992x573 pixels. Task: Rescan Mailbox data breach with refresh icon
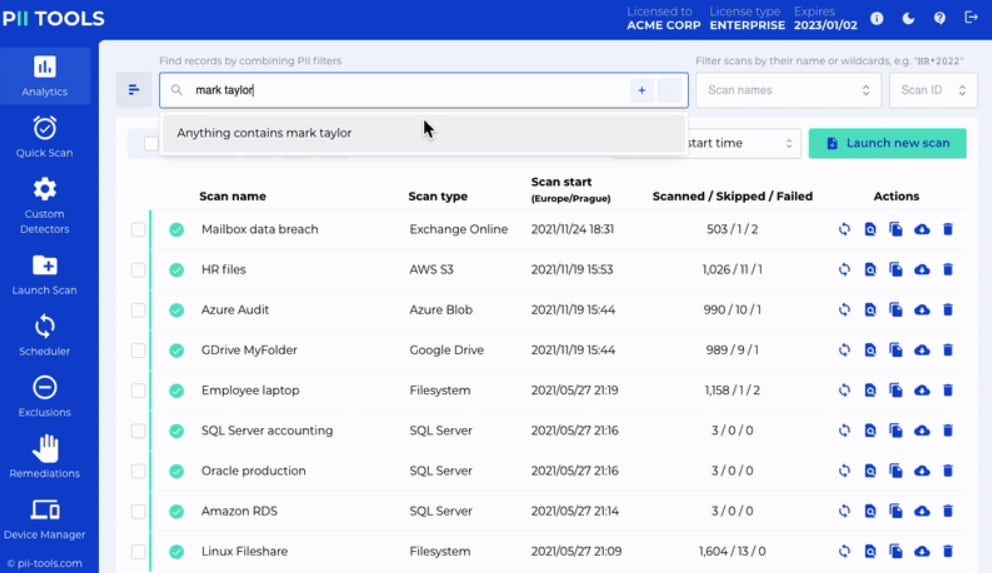845,229
